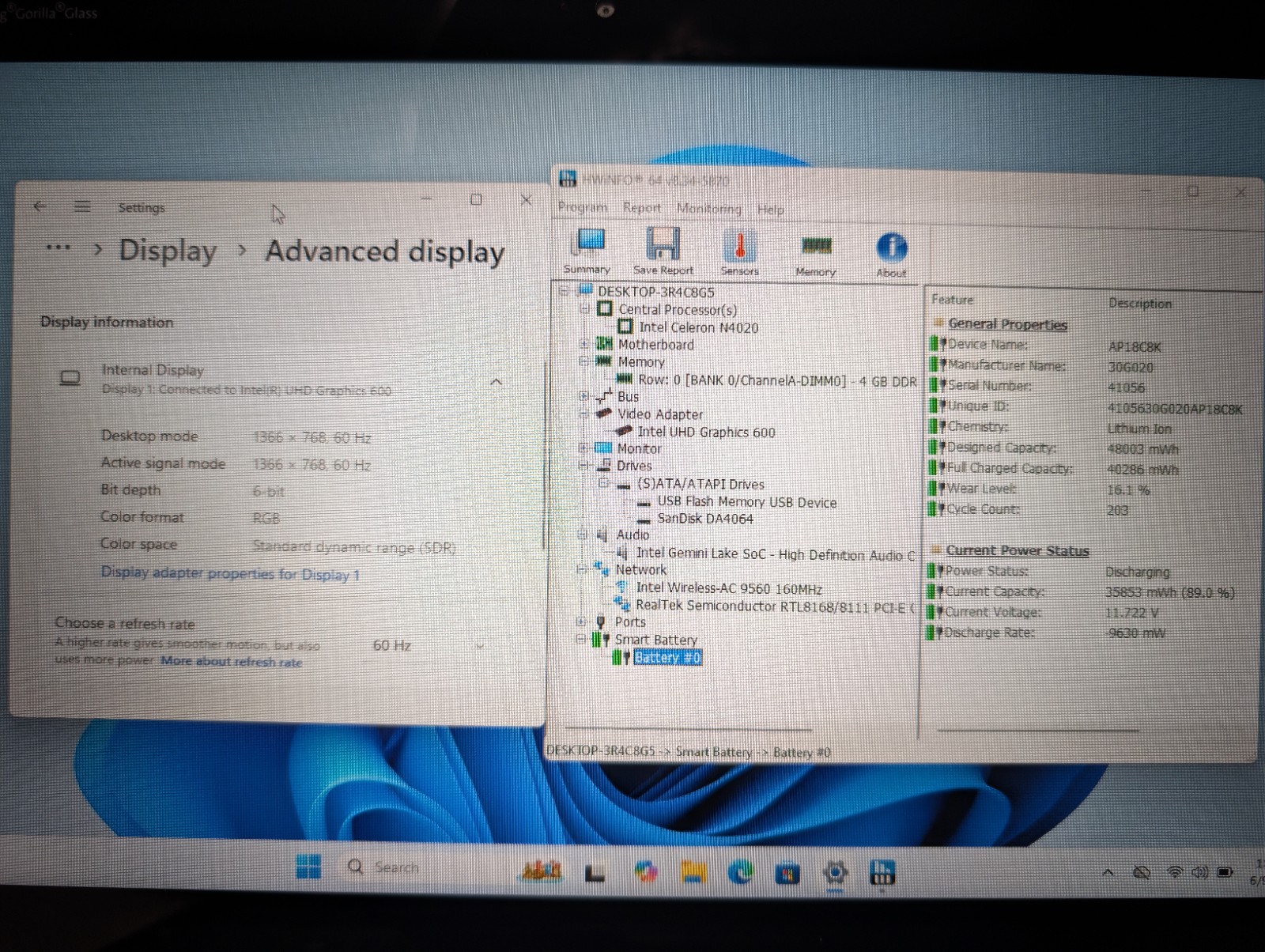1265x952 pixels.
Task: Select the RealTek Semiconductor RTL8168/8111 entry
Action: point(775,606)
